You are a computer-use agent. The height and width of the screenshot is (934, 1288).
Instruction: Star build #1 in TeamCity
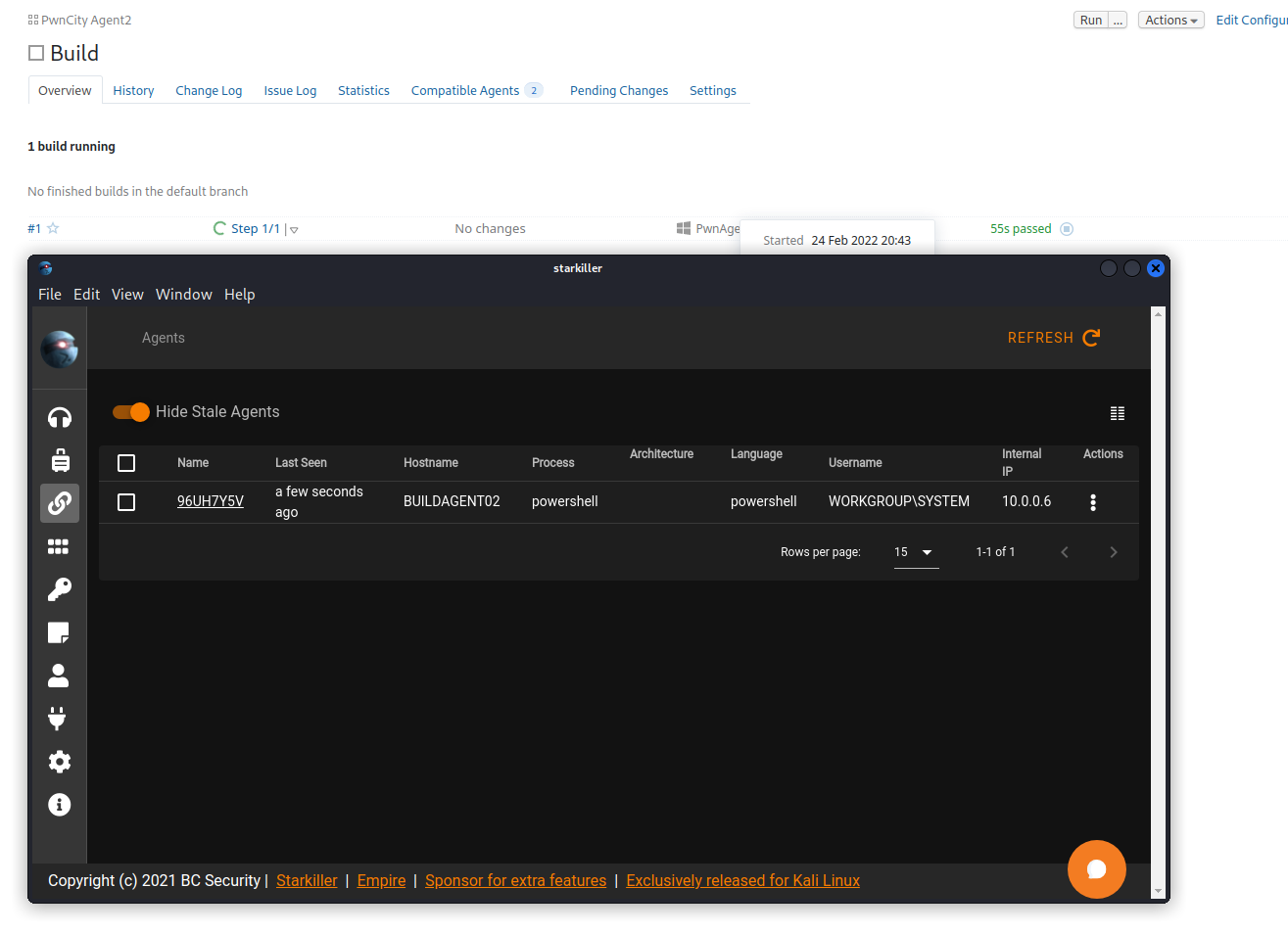[53, 228]
